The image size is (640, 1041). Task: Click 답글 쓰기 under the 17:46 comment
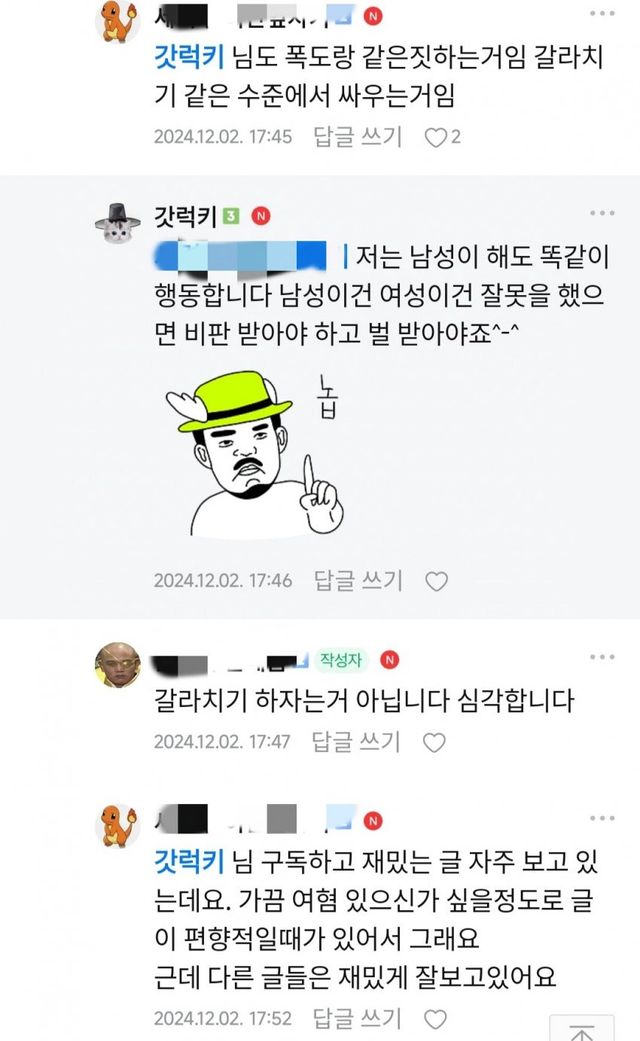click(x=358, y=581)
